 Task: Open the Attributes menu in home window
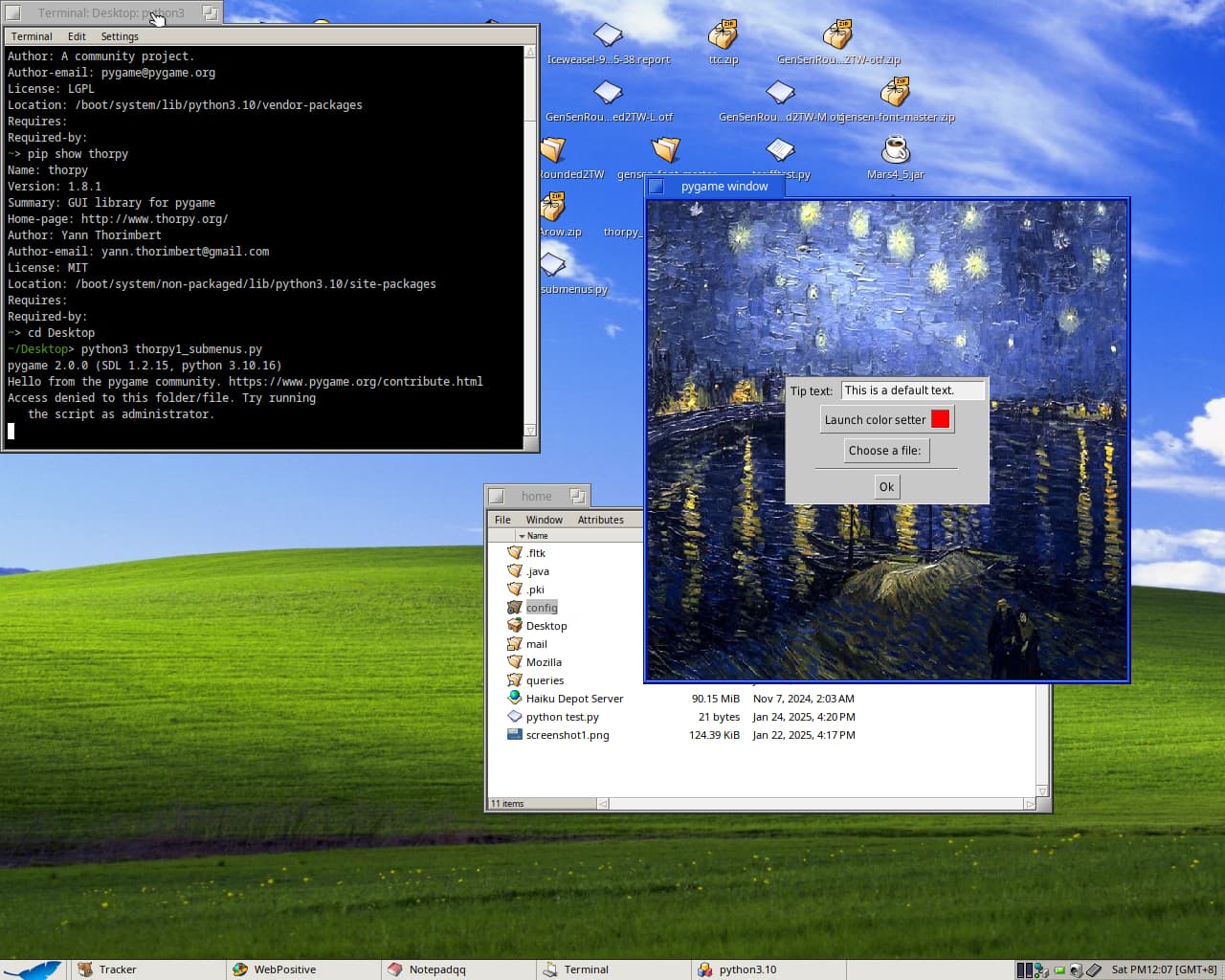(600, 520)
